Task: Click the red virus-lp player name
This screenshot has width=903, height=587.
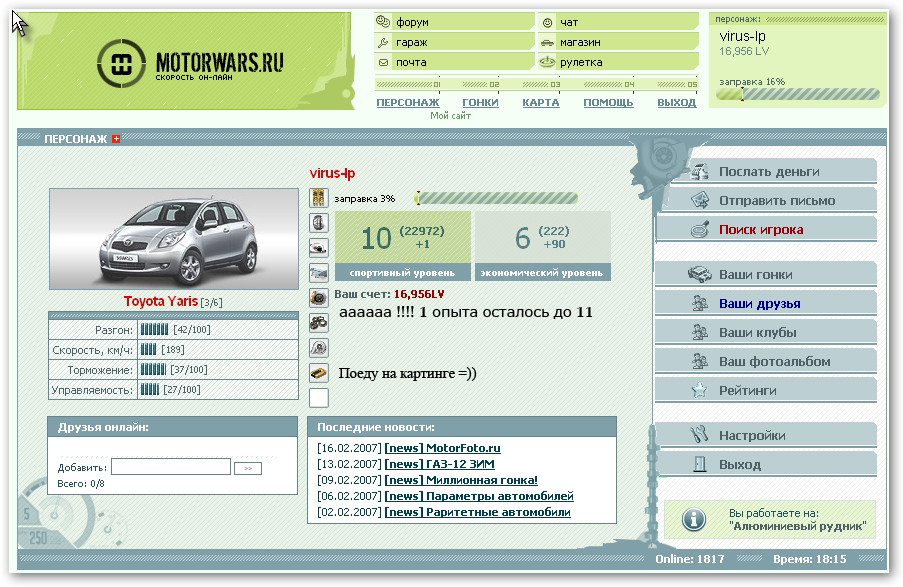Action: pos(332,173)
